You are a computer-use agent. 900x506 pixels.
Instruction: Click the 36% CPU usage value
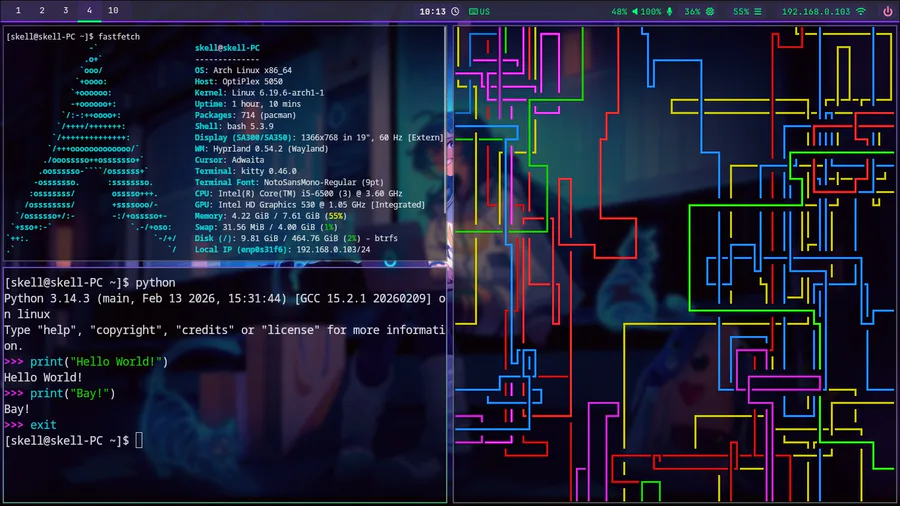coord(692,11)
